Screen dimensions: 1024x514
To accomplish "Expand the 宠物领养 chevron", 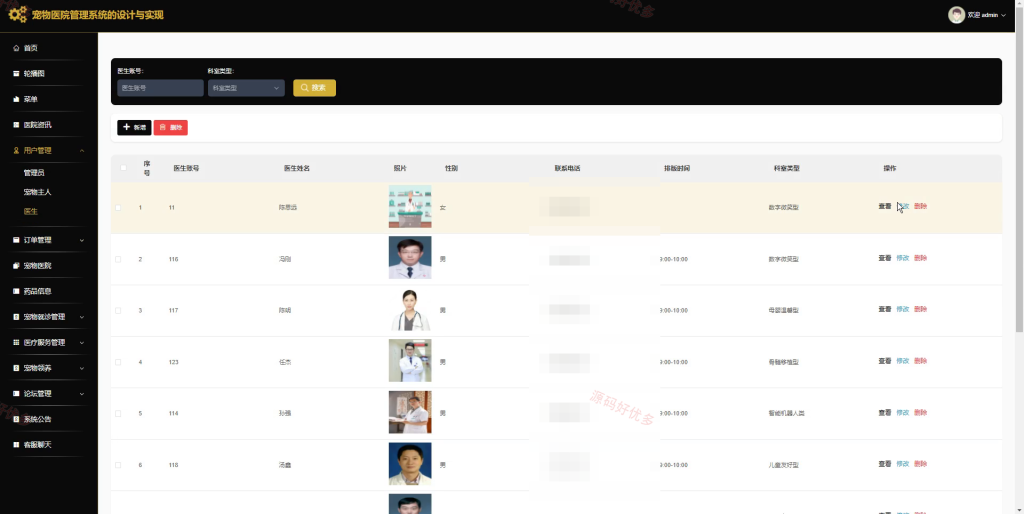I will [82, 368].
